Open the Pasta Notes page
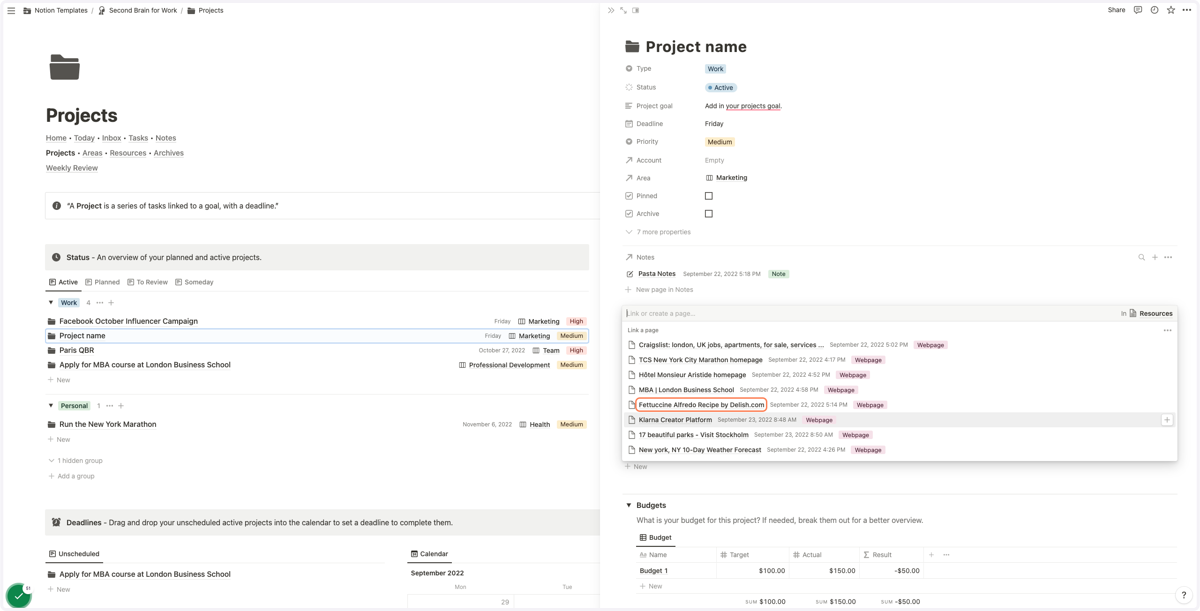The width and height of the screenshot is (1200, 611). (x=657, y=274)
